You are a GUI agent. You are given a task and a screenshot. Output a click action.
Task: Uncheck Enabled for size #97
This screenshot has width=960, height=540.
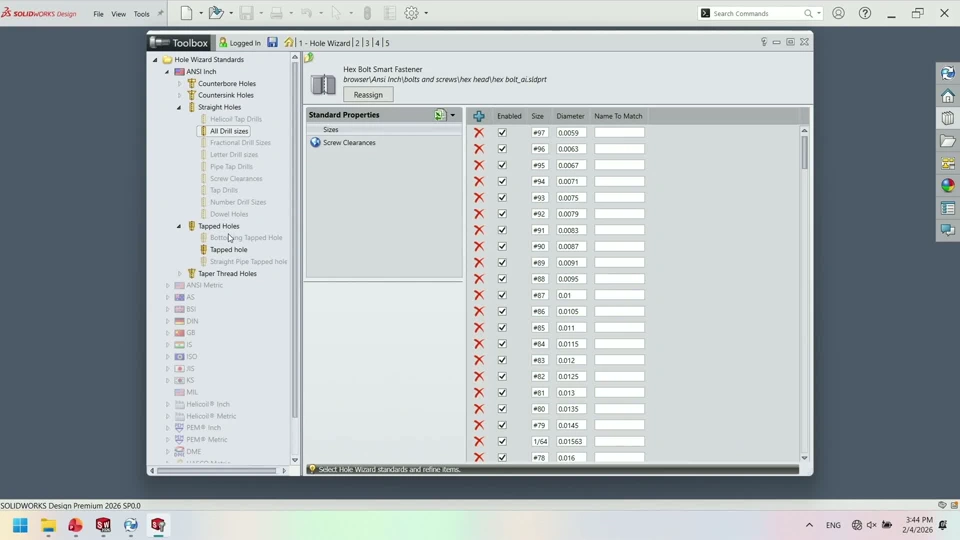[x=502, y=132]
